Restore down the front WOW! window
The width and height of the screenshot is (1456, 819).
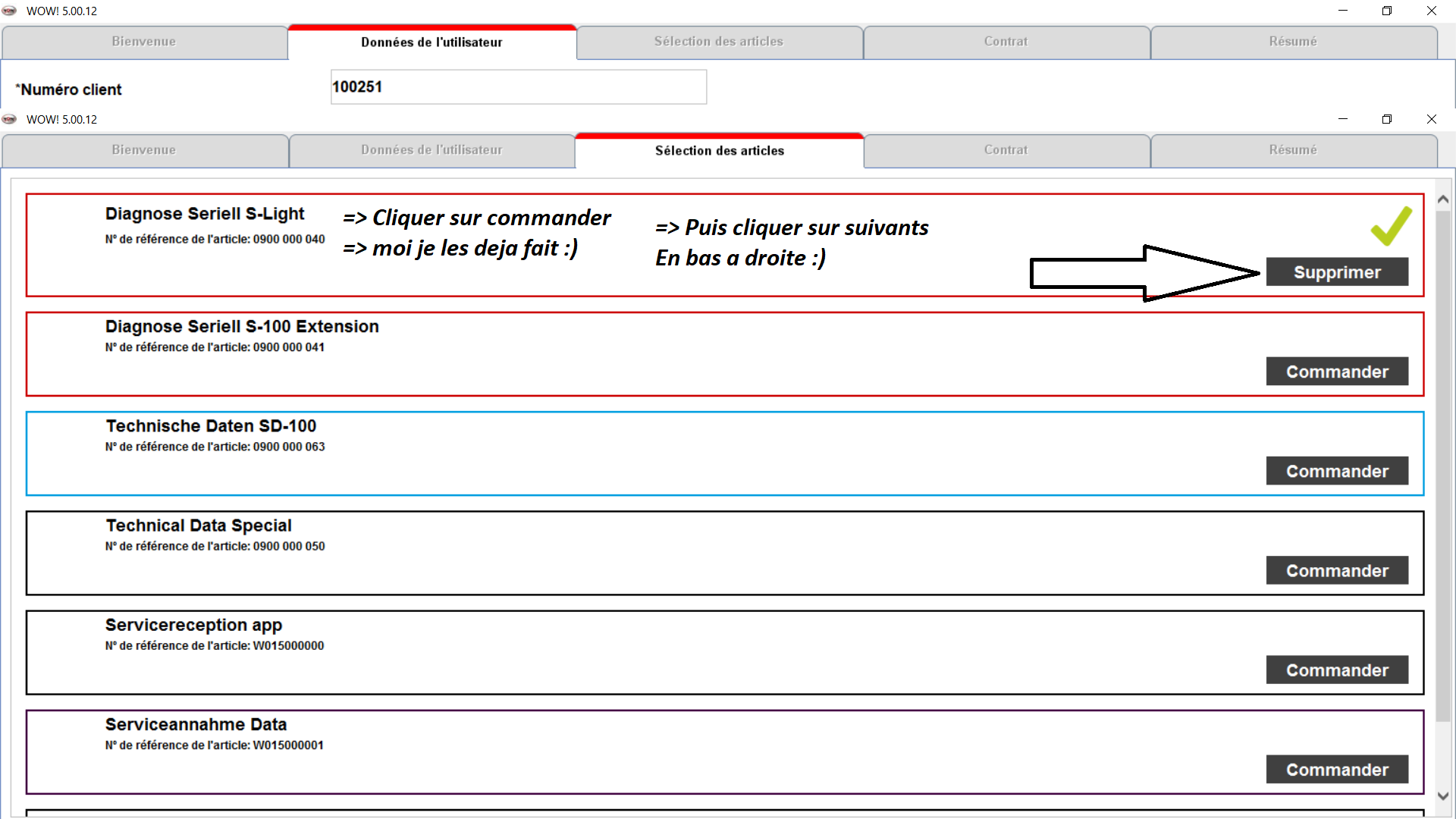1387,119
